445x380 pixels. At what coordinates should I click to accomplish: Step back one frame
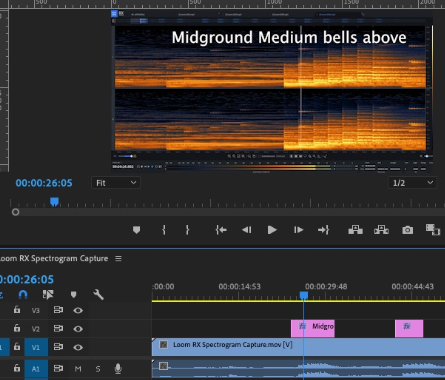pos(247,230)
